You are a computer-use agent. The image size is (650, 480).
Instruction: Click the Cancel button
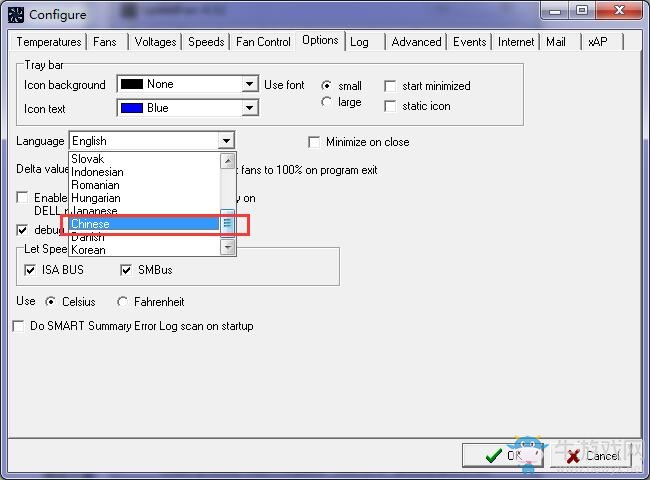tap(591, 456)
